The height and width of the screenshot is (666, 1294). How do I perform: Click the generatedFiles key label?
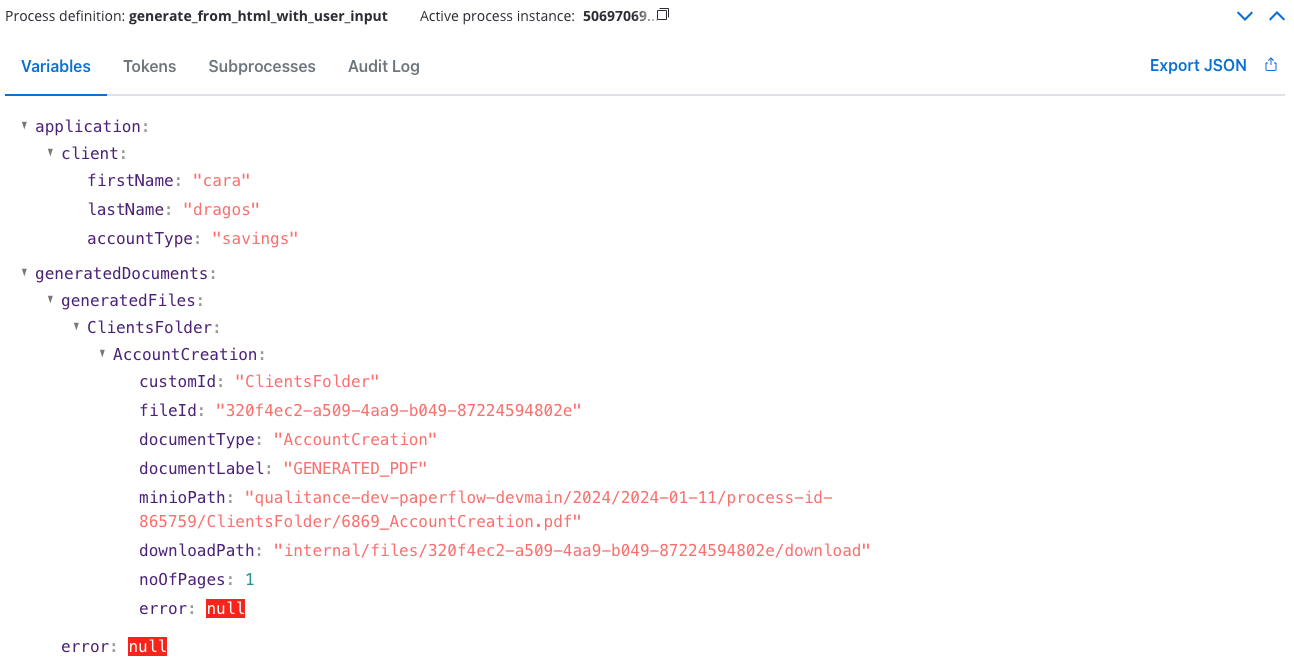[129, 300]
